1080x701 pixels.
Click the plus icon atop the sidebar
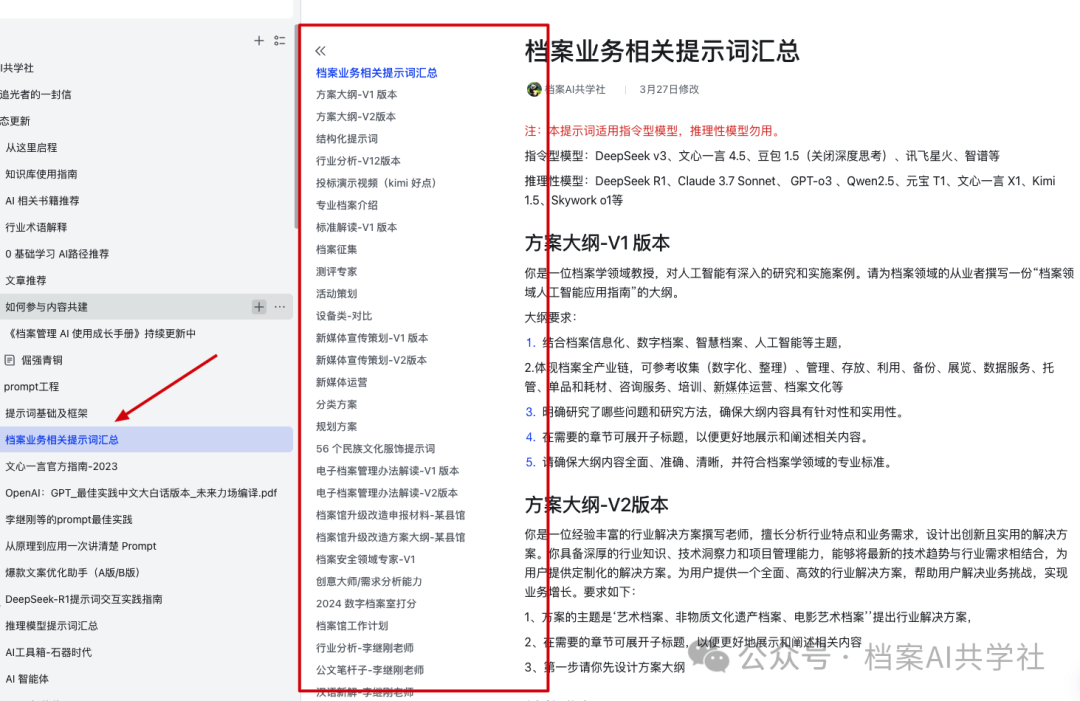(x=258, y=41)
